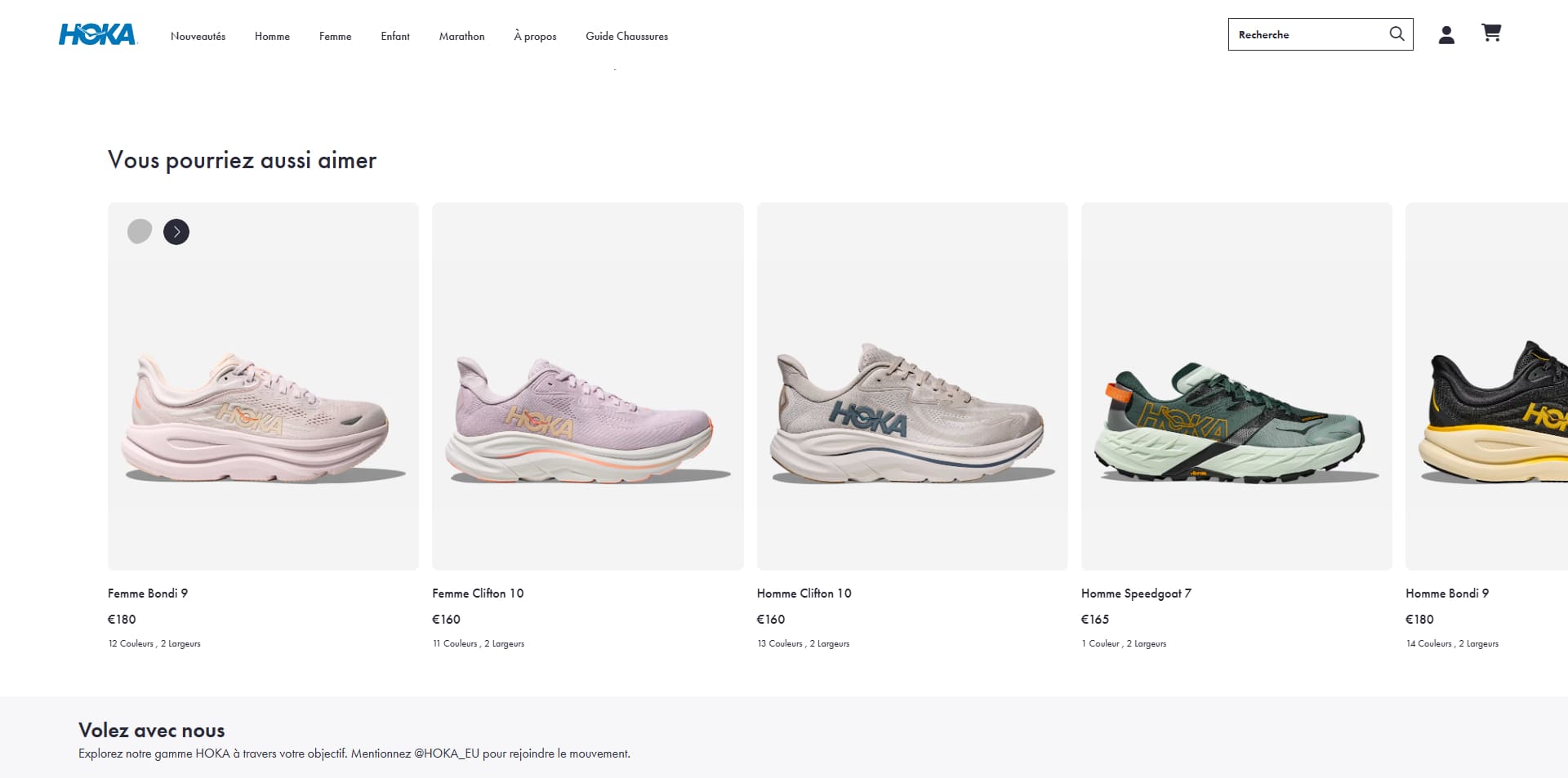
Task: Open the Homme Speedgoat 7 shoe image
Action: (x=1236, y=386)
